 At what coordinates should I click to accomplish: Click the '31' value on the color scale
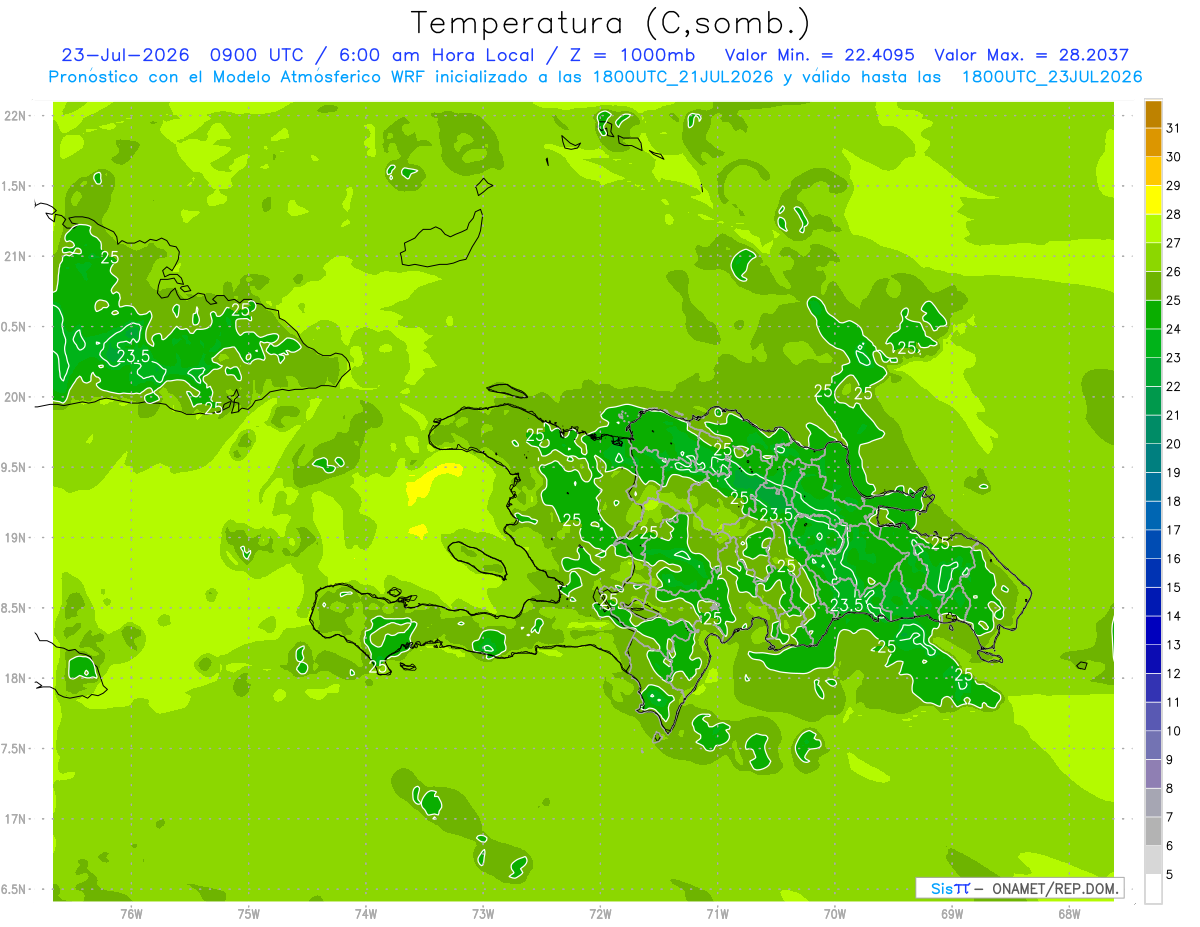(x=1174, y=128)
